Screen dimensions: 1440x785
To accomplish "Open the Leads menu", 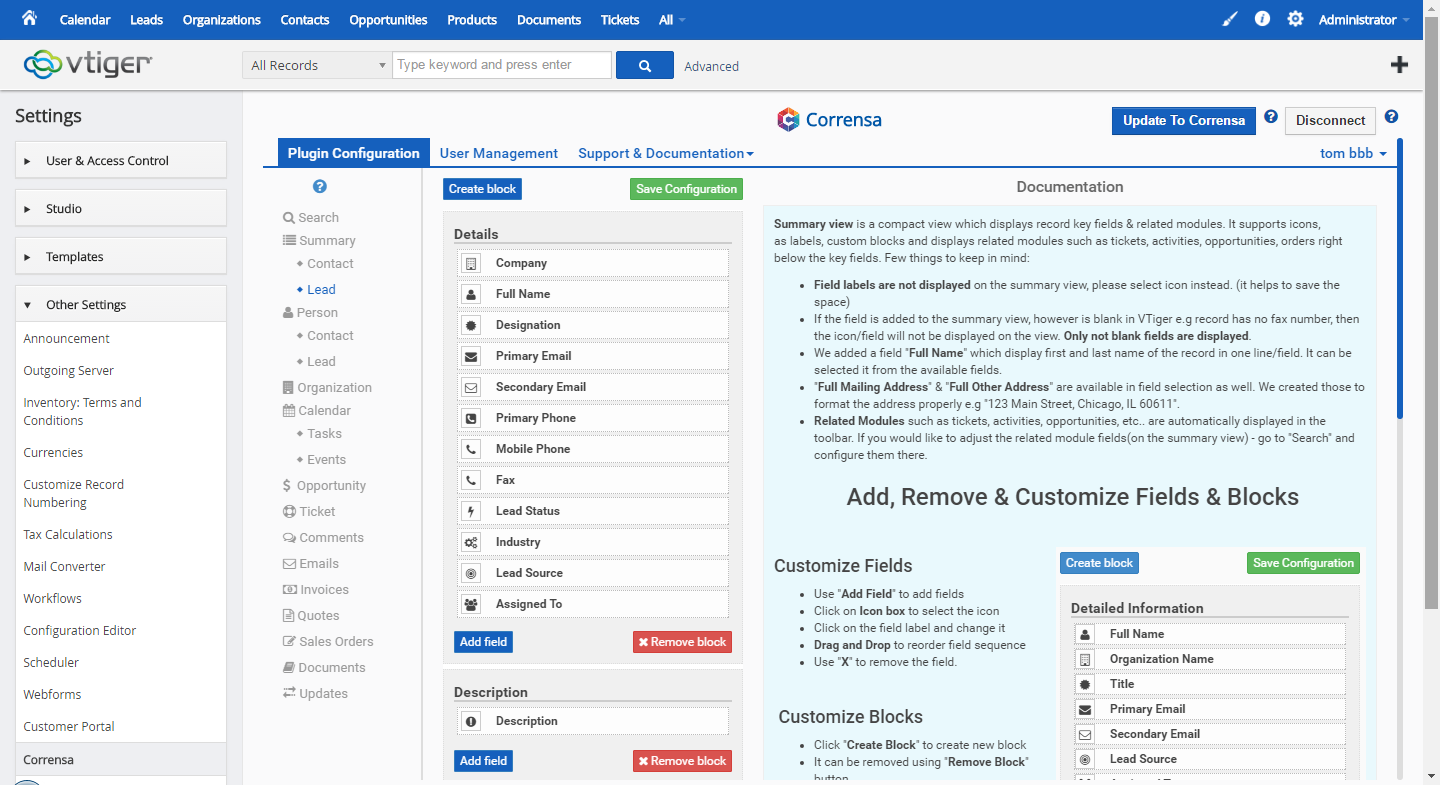I will pyautogui.click(x=146, y=20).
